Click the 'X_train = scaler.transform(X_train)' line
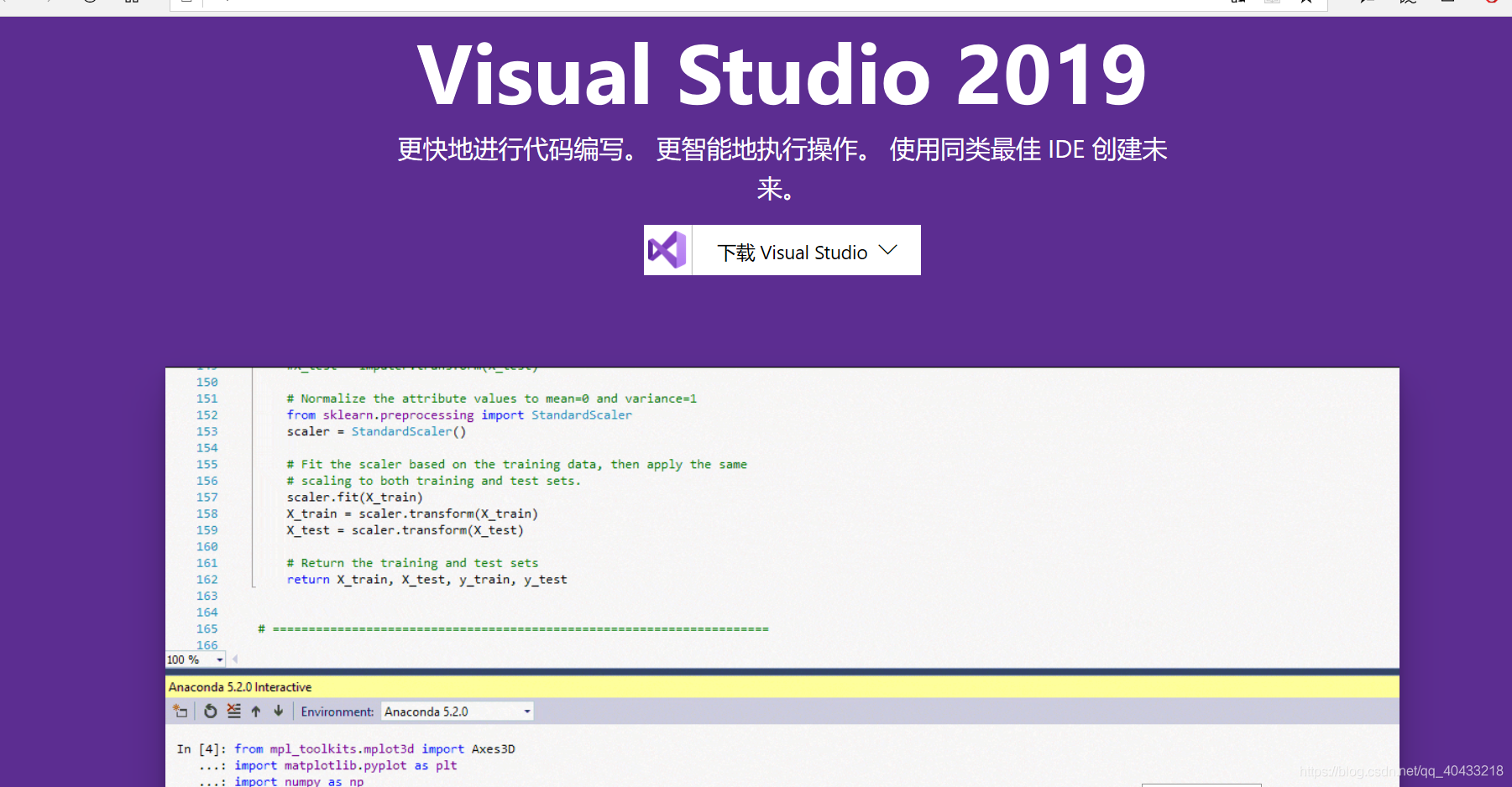The width and height of the screenshot is (1512, 787). (412, 513)
